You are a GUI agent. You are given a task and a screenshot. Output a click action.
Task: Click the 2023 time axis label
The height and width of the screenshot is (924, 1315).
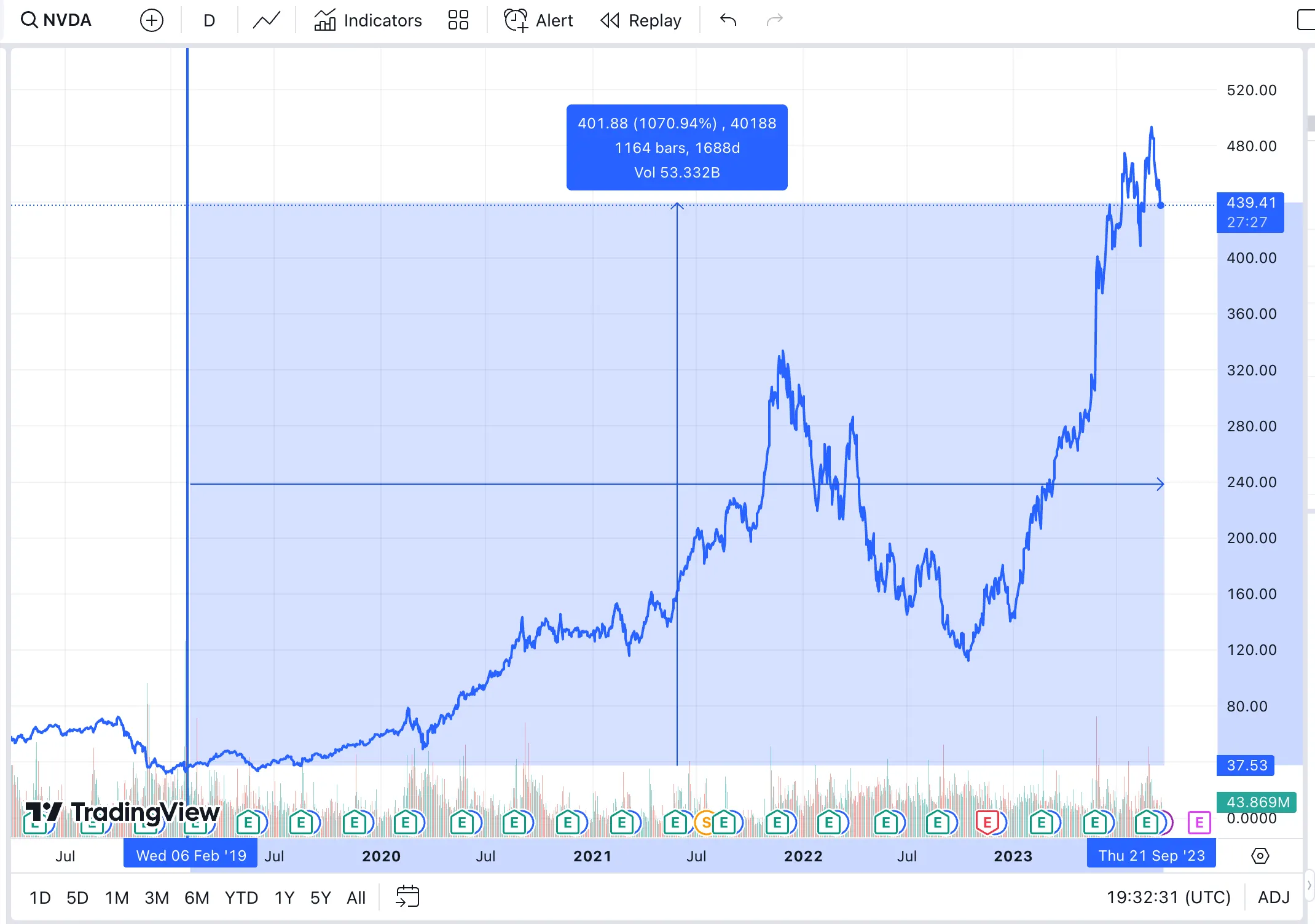[x=1013, y=856]
